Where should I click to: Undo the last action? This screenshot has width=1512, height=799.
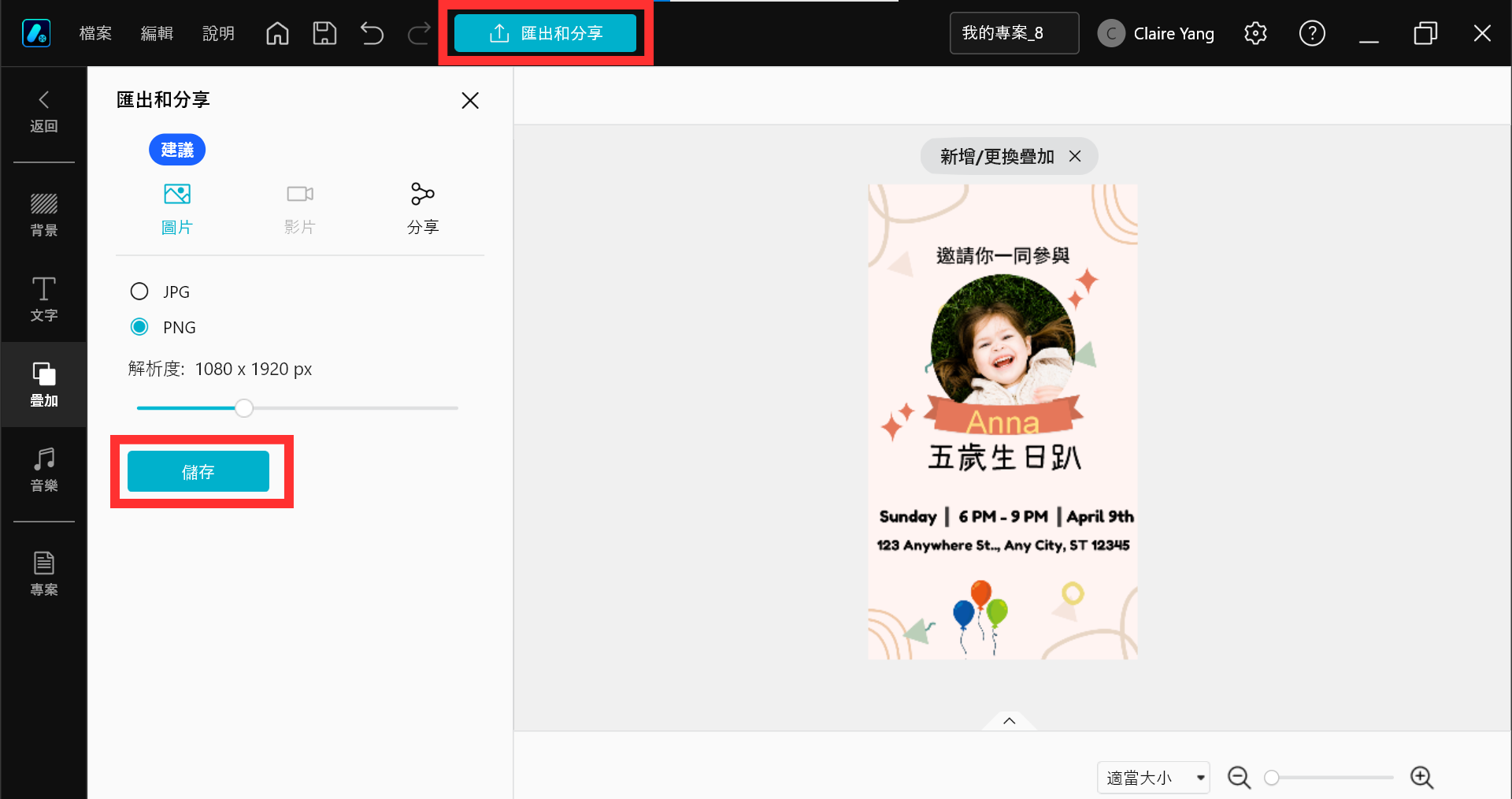pos(372,33)
